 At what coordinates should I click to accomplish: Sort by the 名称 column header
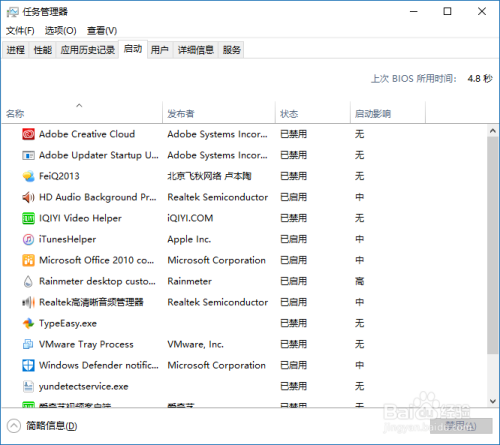tap(82, 113)
